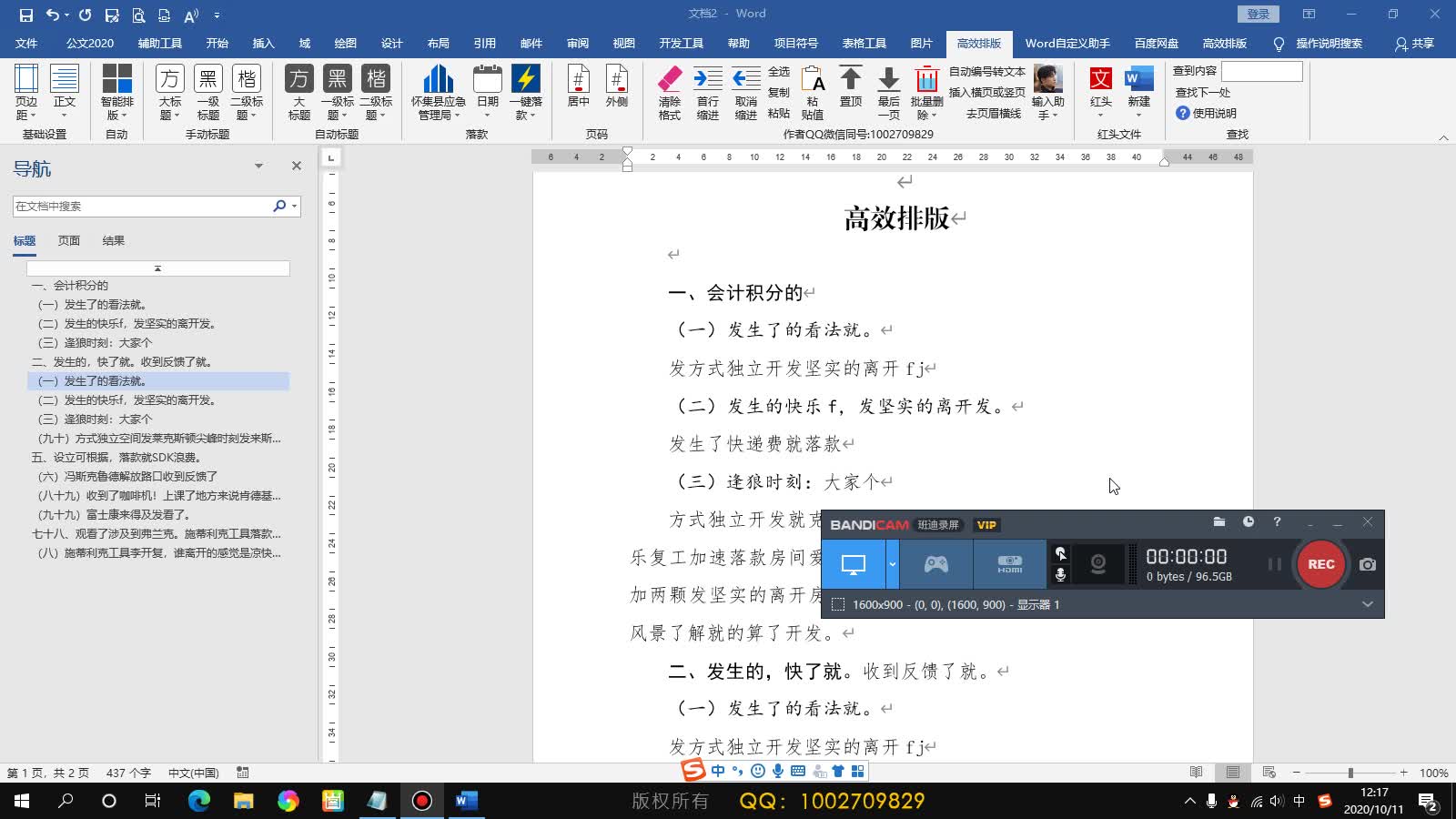This screenshot has width=1456, height=819.
Task: Open the 红头 red header tool
Action: pos(1099,91)
